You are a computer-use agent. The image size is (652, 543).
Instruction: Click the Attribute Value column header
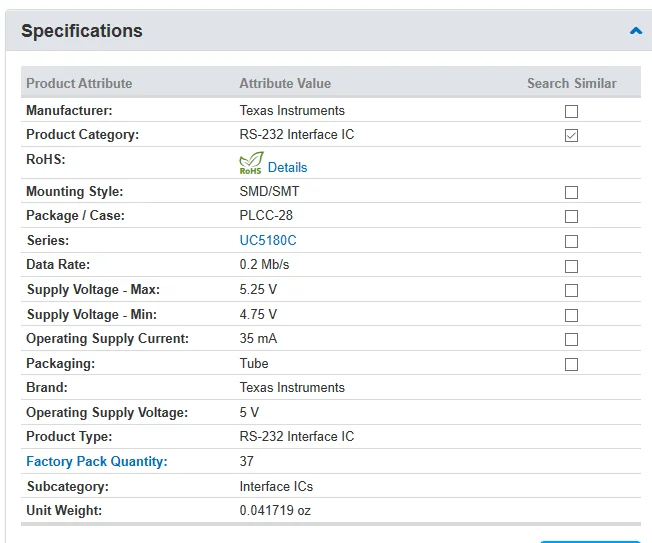285,83
